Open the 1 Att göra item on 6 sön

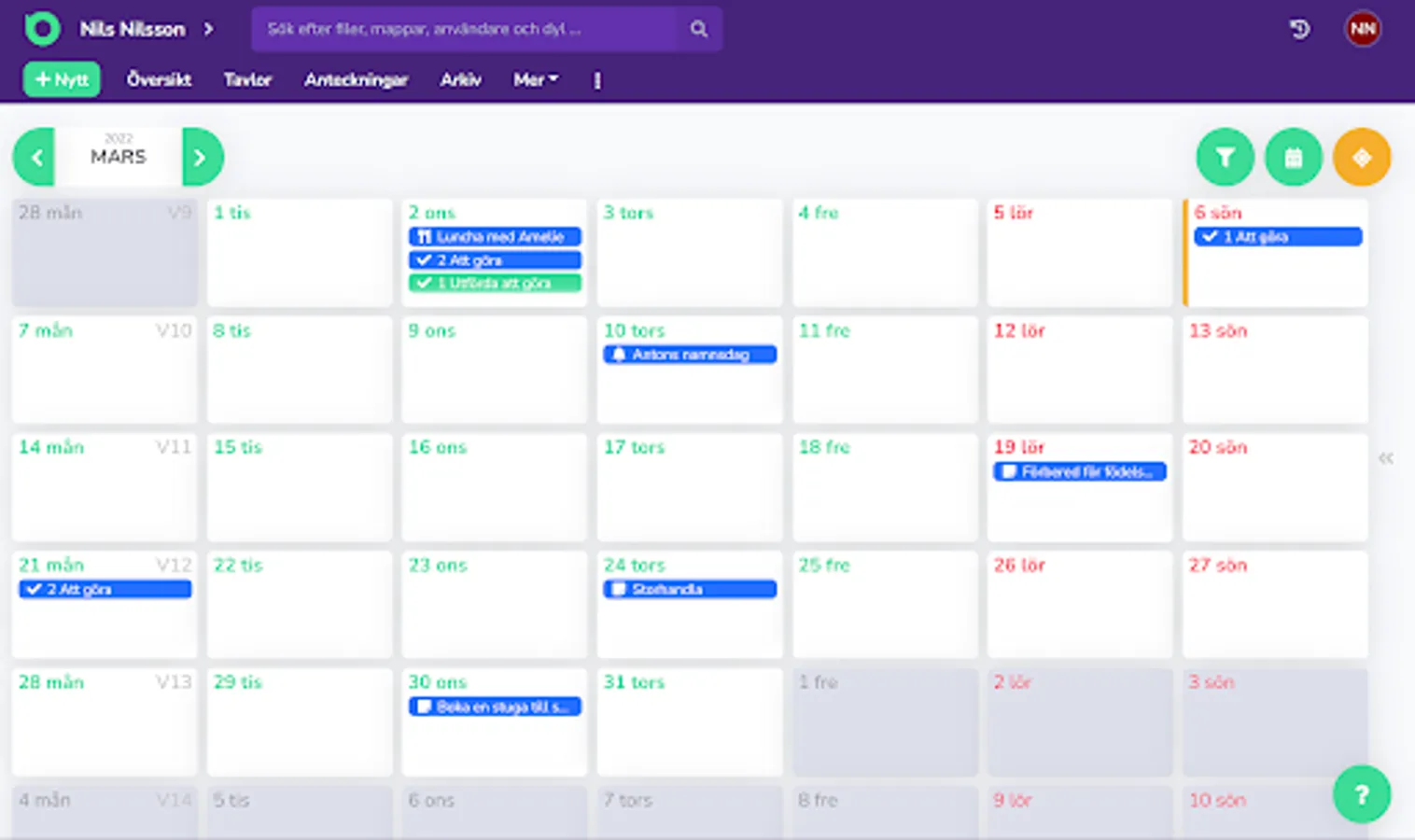click(x=1277, y=237)
